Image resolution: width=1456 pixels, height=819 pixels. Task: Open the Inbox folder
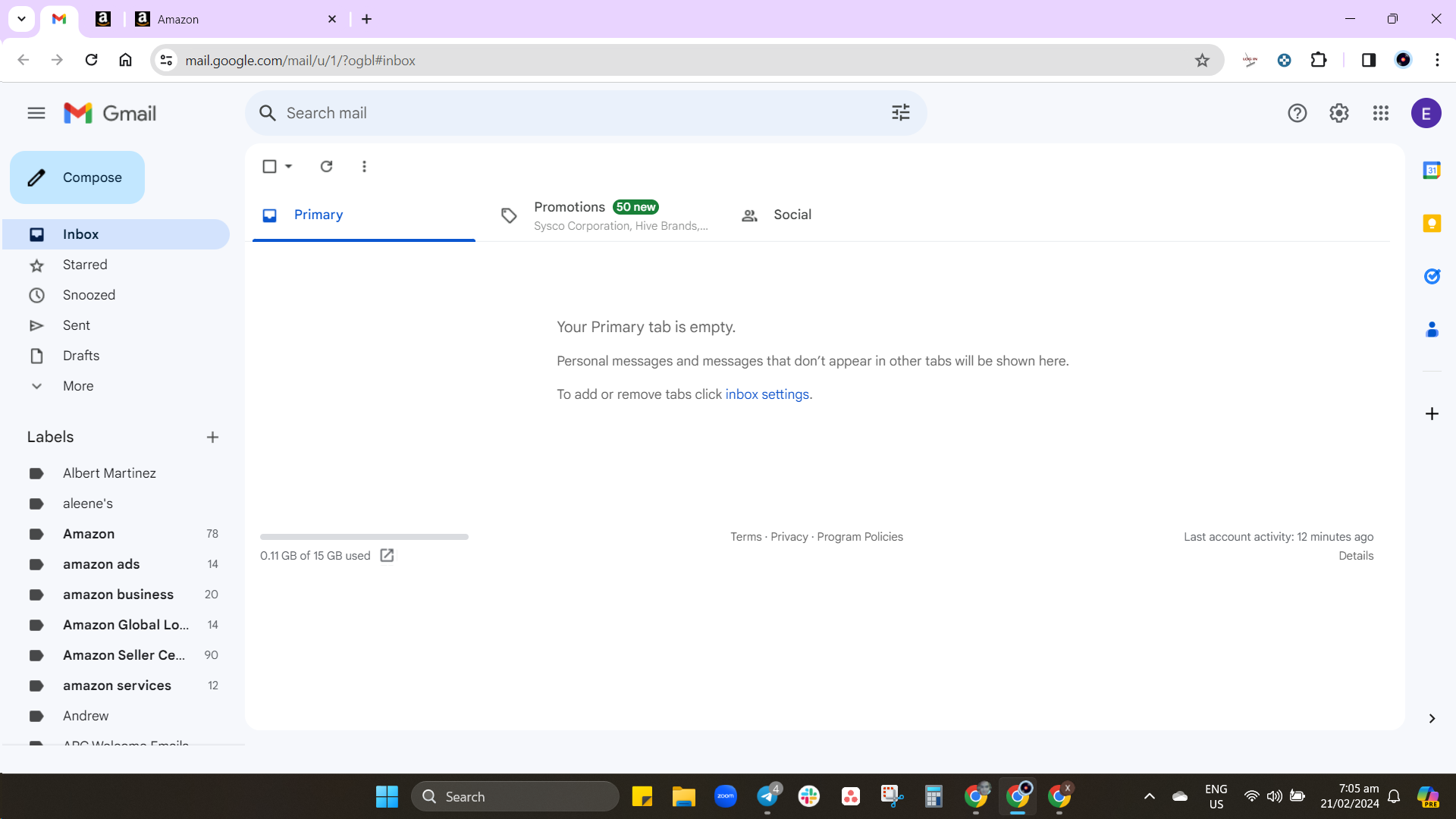pos(115,234)
